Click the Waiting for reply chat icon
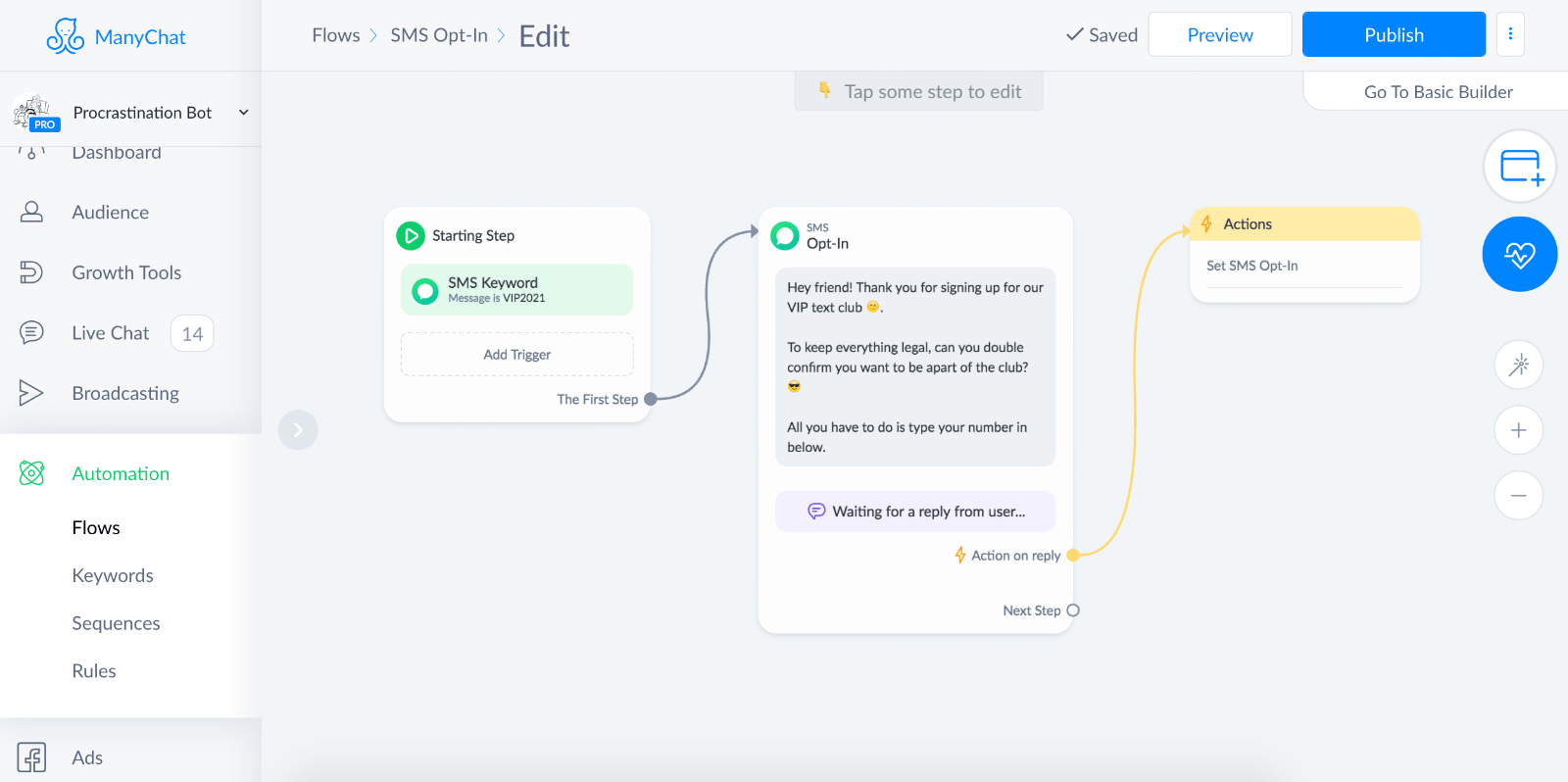Image resolution: width=1568 pixels, height=782 pixels. tap(816, 512)
